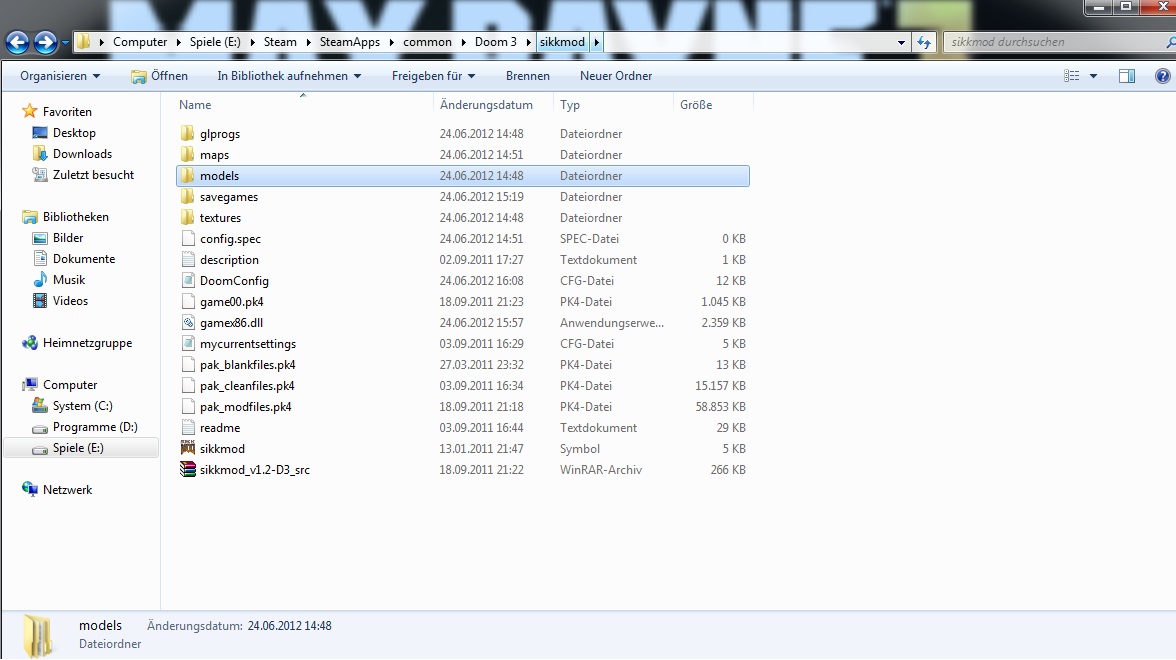Open In Bibliothek aufnehmen dropdown
Image resolution: width=1176 pixels, height=660 pixels.
(x=289, y=76)
